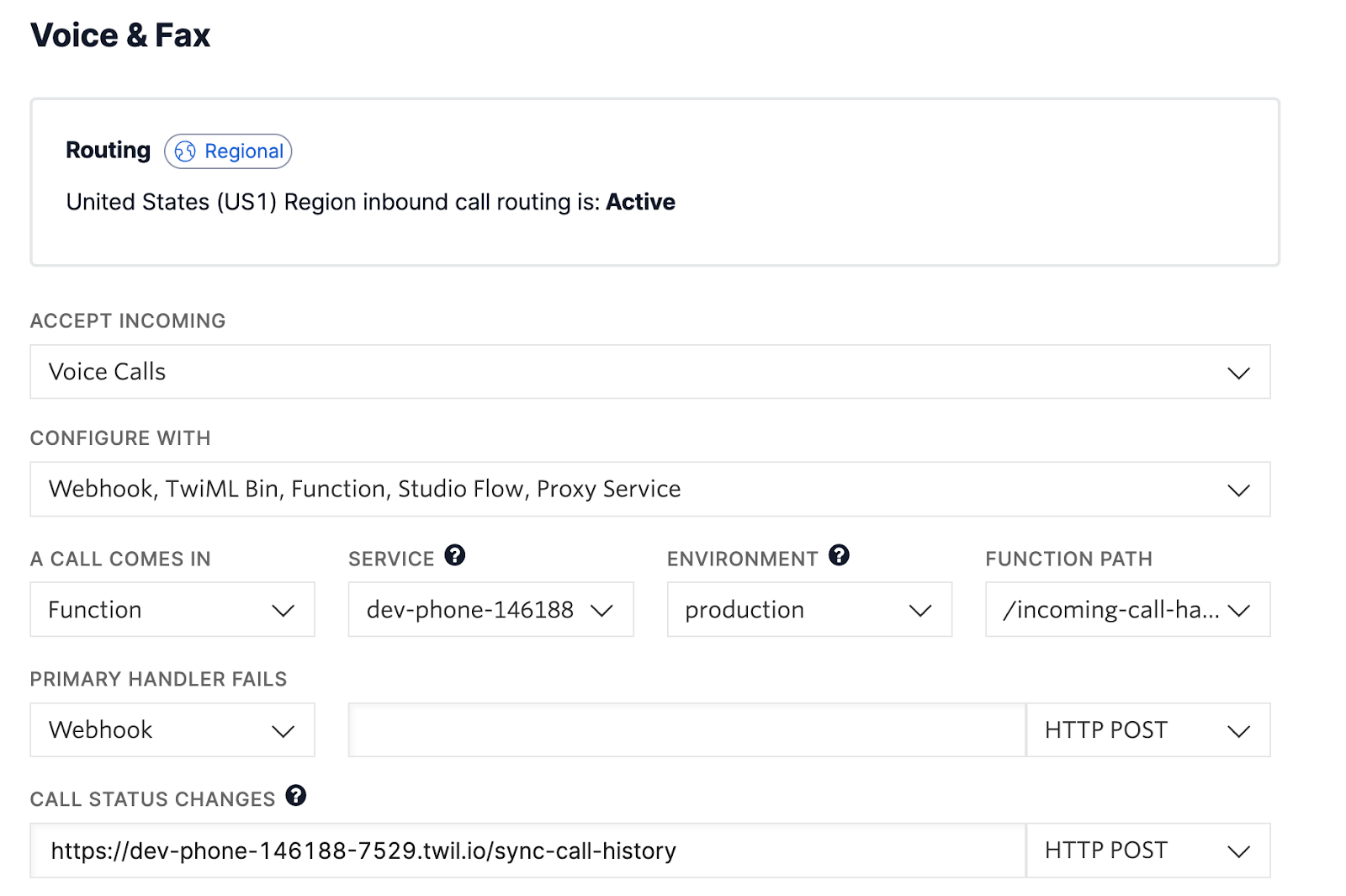
Task: Open the Function Path /incoming-call-ha... dropdown
Action: click(x=1127, y=609)
